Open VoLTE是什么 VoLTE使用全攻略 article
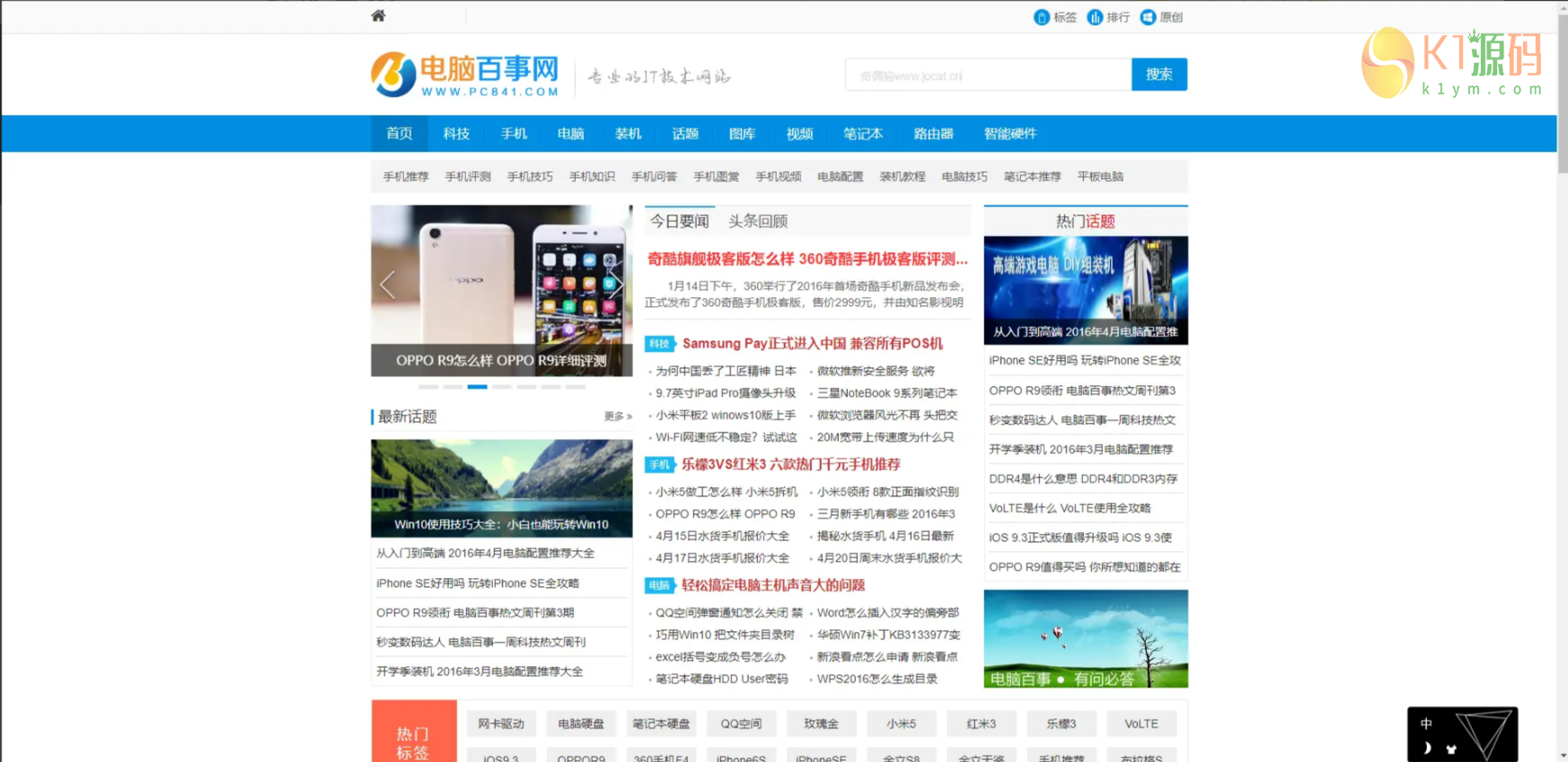This screenshot has width=1568, height=762. tap(1070, 509)
